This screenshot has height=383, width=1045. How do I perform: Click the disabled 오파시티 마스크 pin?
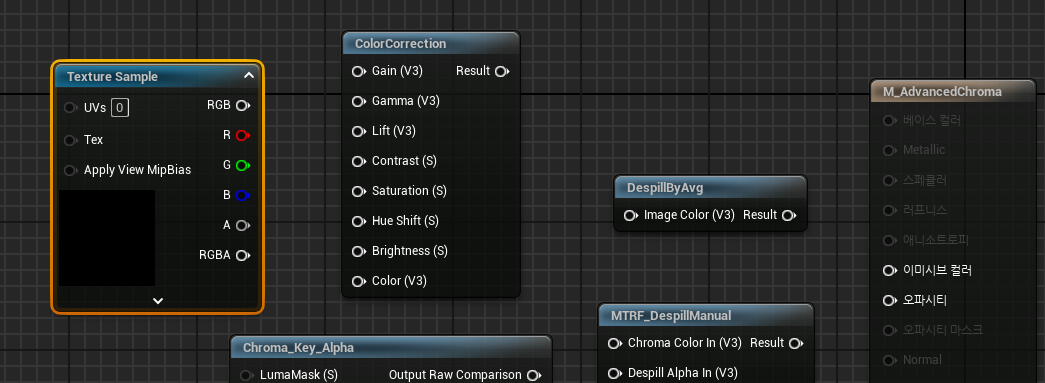point(889,330)
